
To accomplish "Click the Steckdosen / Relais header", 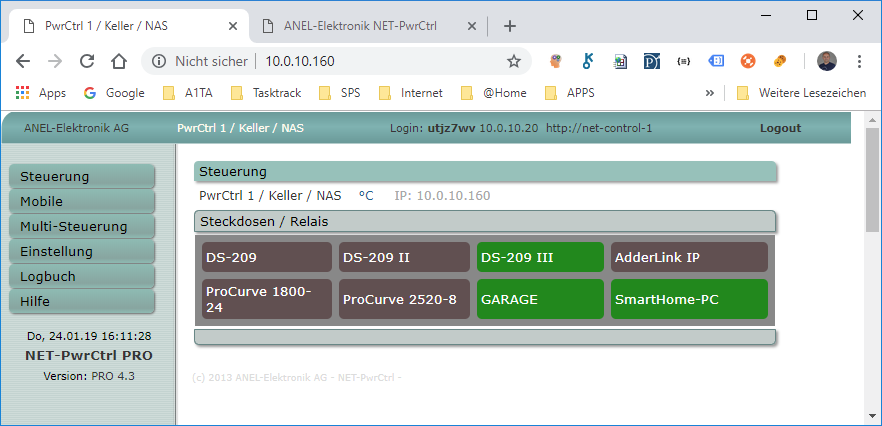I will click(485, 222).
